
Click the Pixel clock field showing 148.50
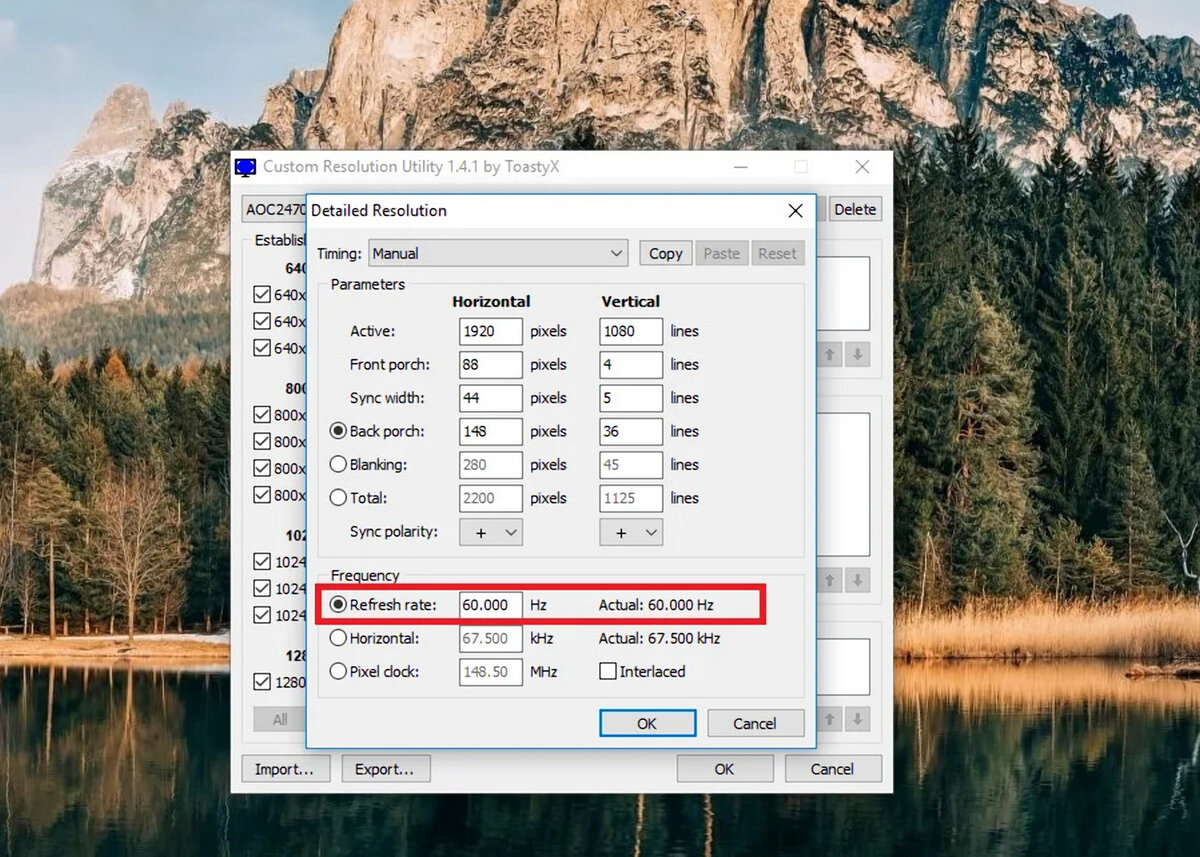(491, 671)
